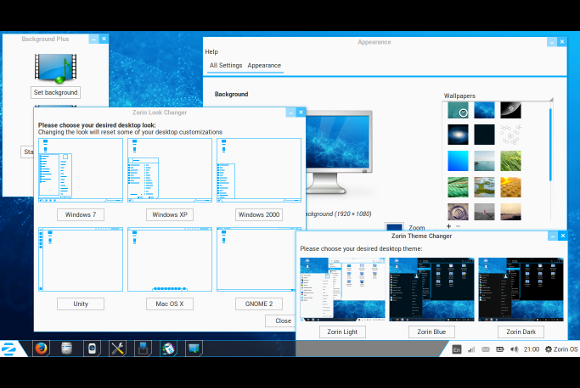Launch Firefox from the taskbar
The image size is (580, 388).
point(41,348)
